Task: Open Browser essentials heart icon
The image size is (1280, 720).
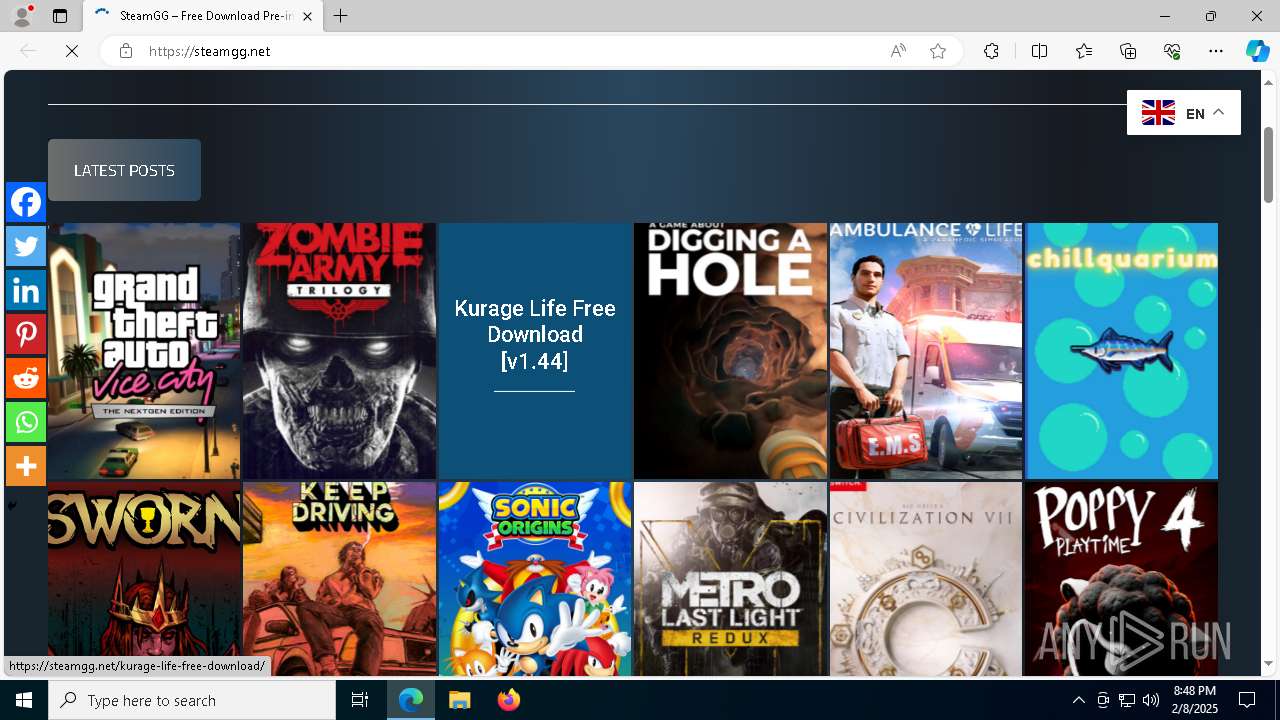Action: [1172, 51]
